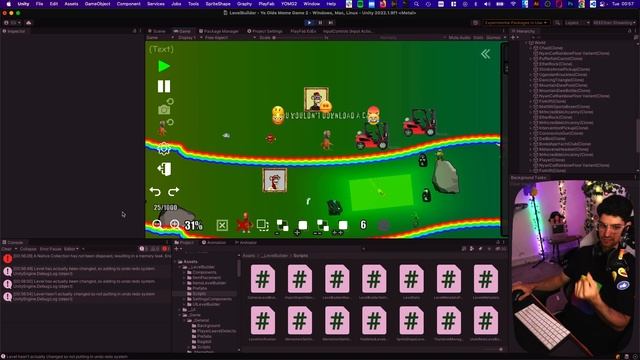Open the PlayFab menu

[x=266, y=4]
